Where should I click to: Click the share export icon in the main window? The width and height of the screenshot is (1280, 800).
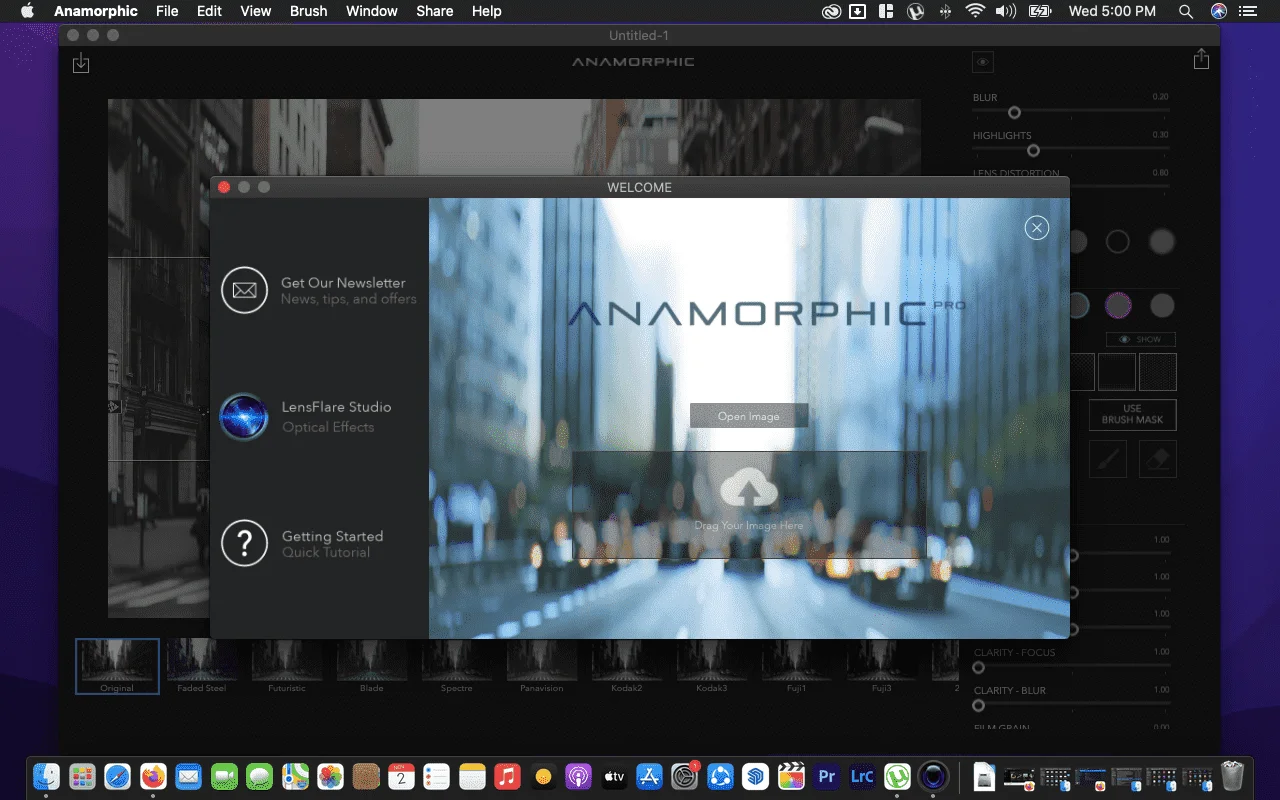click(x=1201, y=60)
